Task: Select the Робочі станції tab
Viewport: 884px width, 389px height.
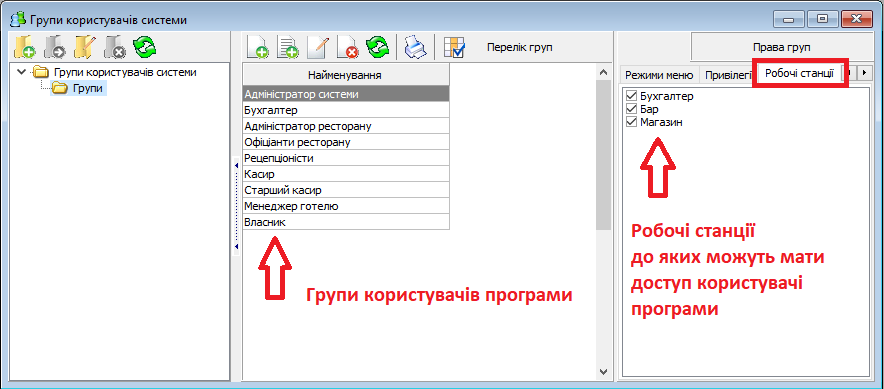Action: pos(799,74)
